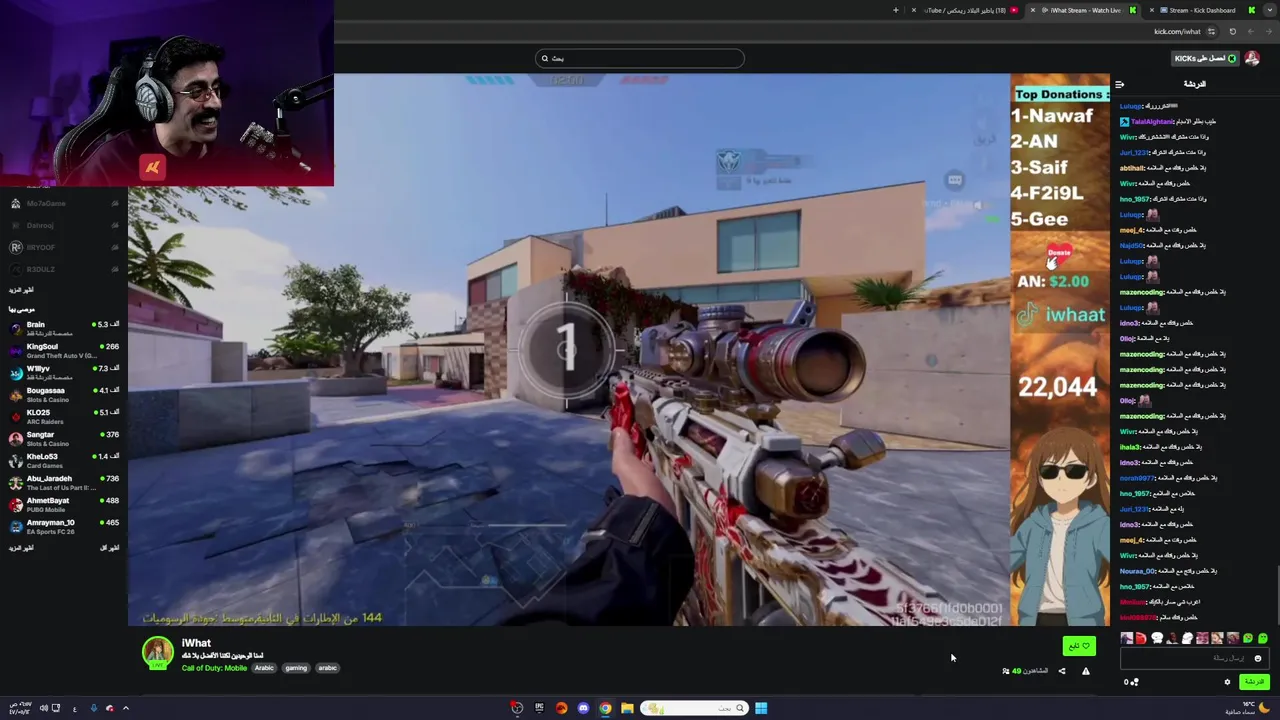Report the stream via warning icon
The height and width of the screenshot is (720, 1280).
point(1085,671)
